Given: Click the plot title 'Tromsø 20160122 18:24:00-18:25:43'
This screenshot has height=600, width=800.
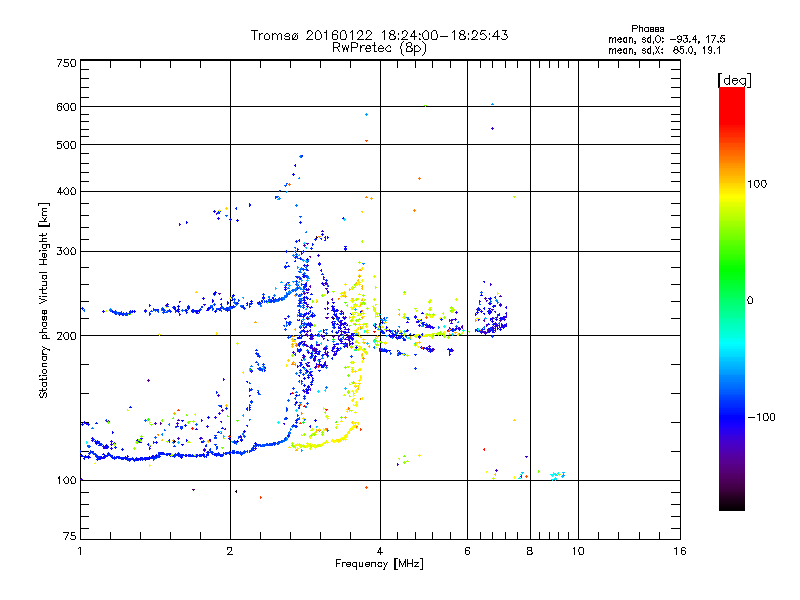Looking at the screenshot, I should point(379,35).
